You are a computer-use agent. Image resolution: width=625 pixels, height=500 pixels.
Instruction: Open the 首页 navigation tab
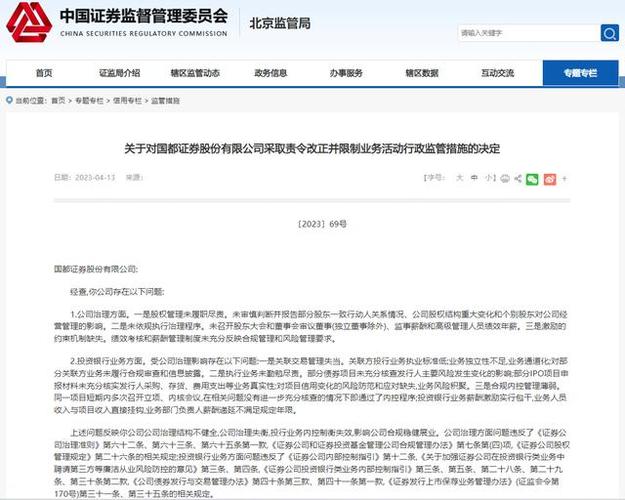point(44,73)
